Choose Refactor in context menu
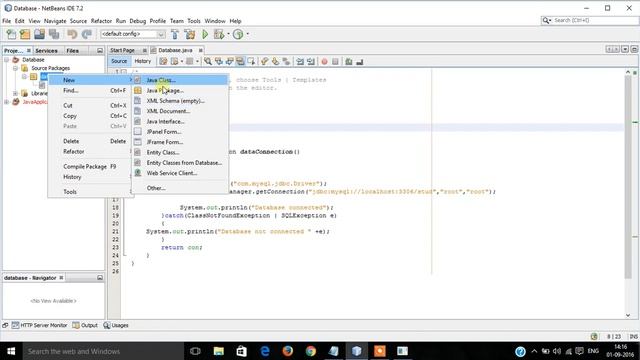Image resolution: width=640 pixels, height=360 pixels. click(90, 151)
